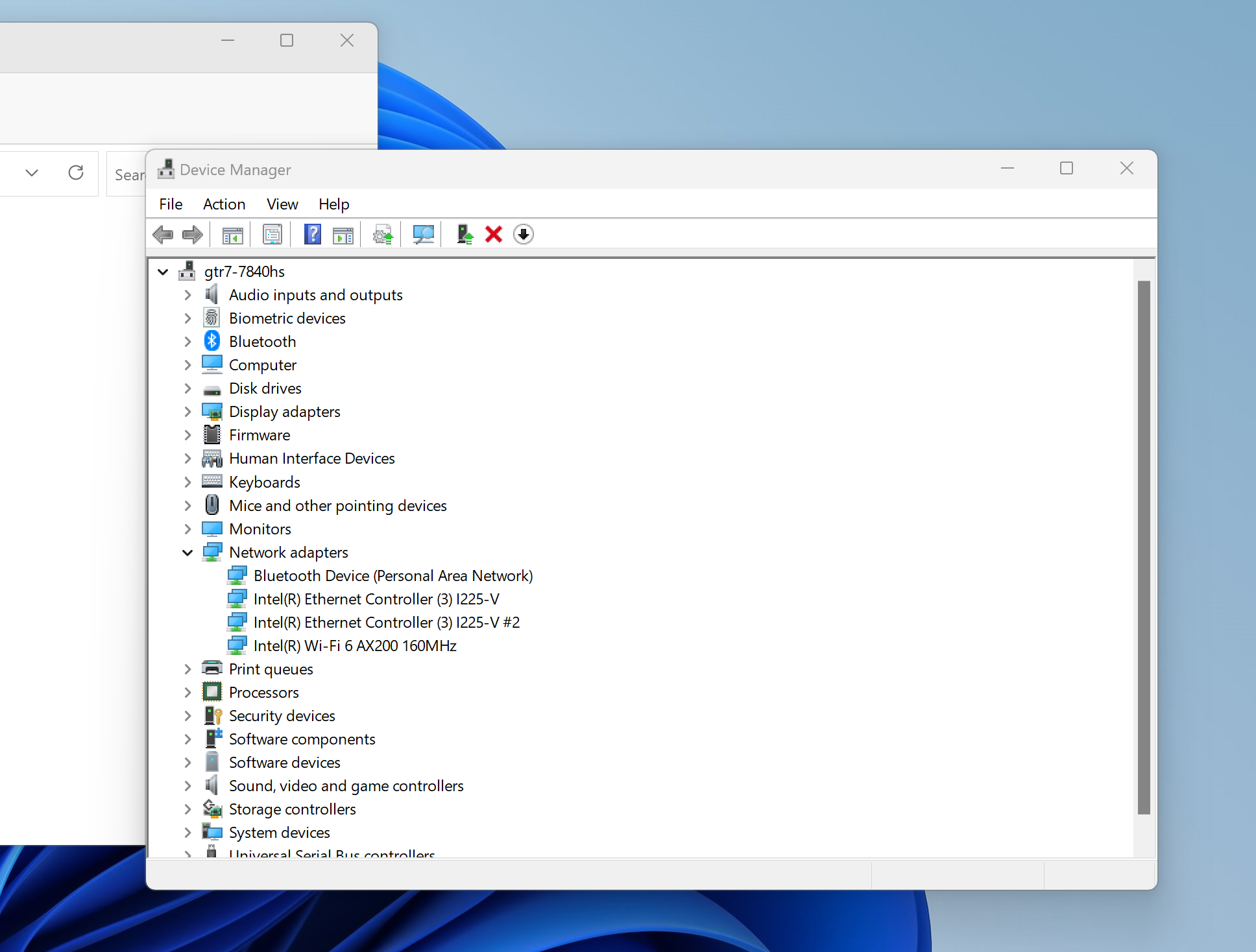Collapse the Network adapters category

(x=187, y=553)
